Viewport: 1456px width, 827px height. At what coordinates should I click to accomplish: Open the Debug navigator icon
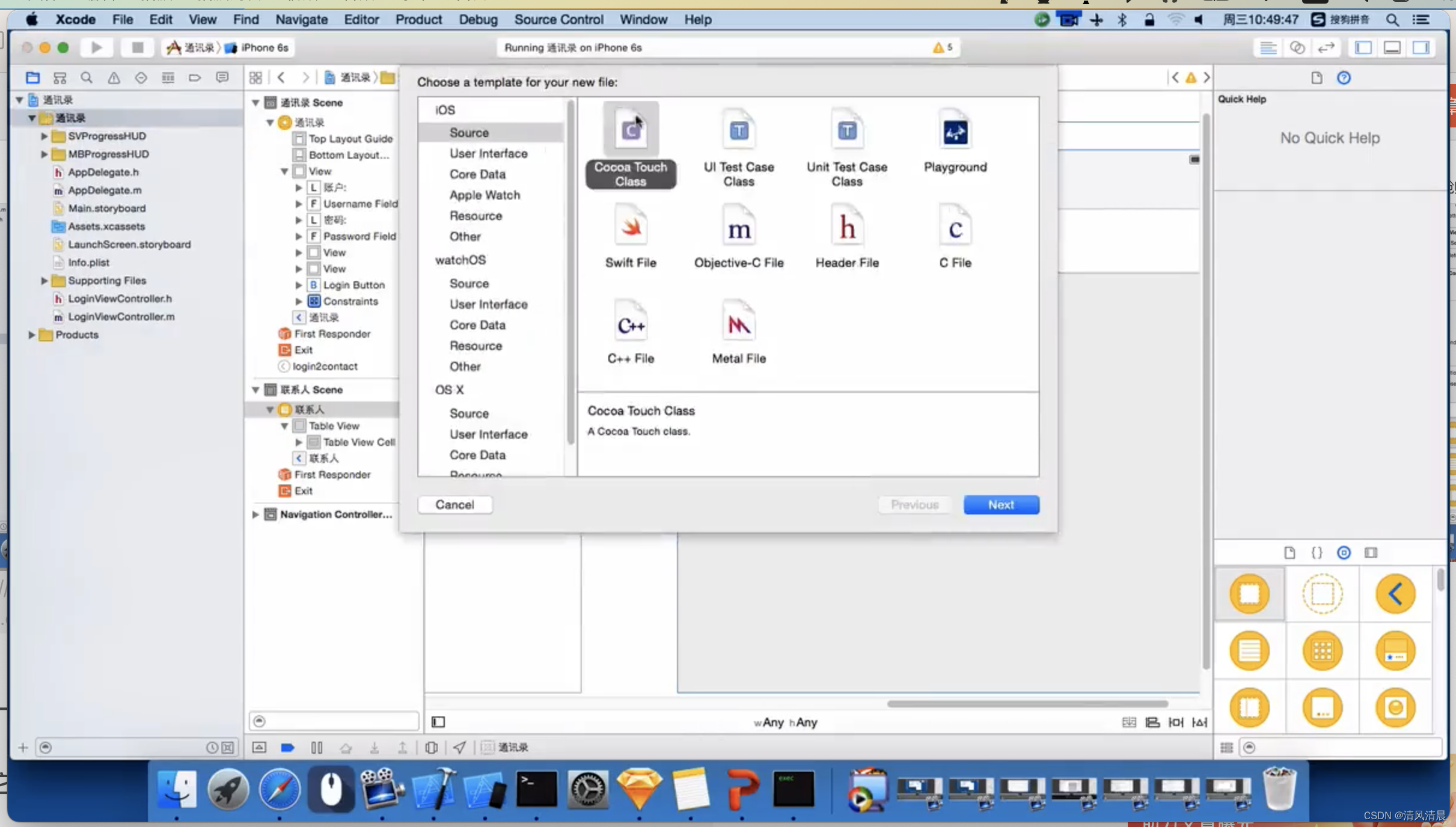point(168,78)
